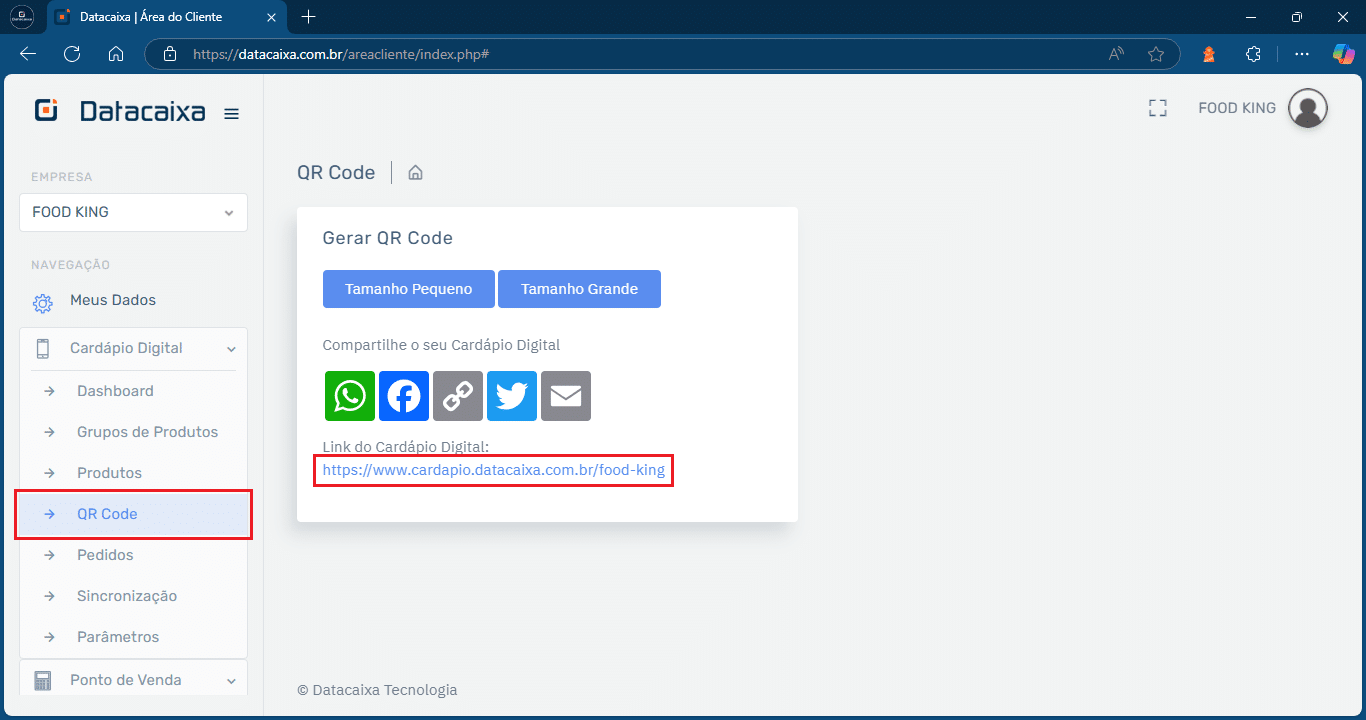This screenshot has height=720, width=1366.
Task: Click the browser address bar
Action: (x=640, y=54)
